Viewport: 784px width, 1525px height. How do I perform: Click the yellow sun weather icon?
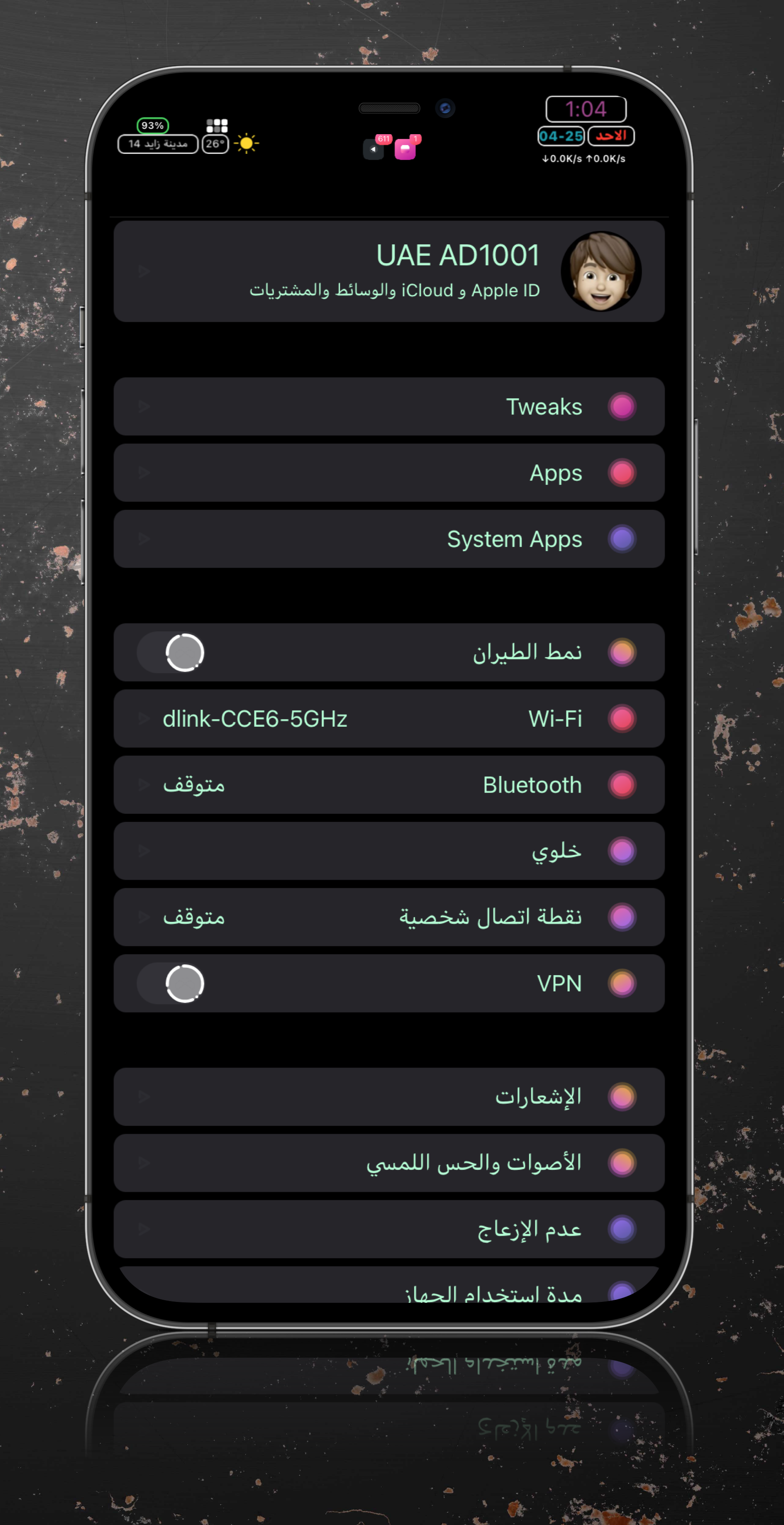pos(247,143)
